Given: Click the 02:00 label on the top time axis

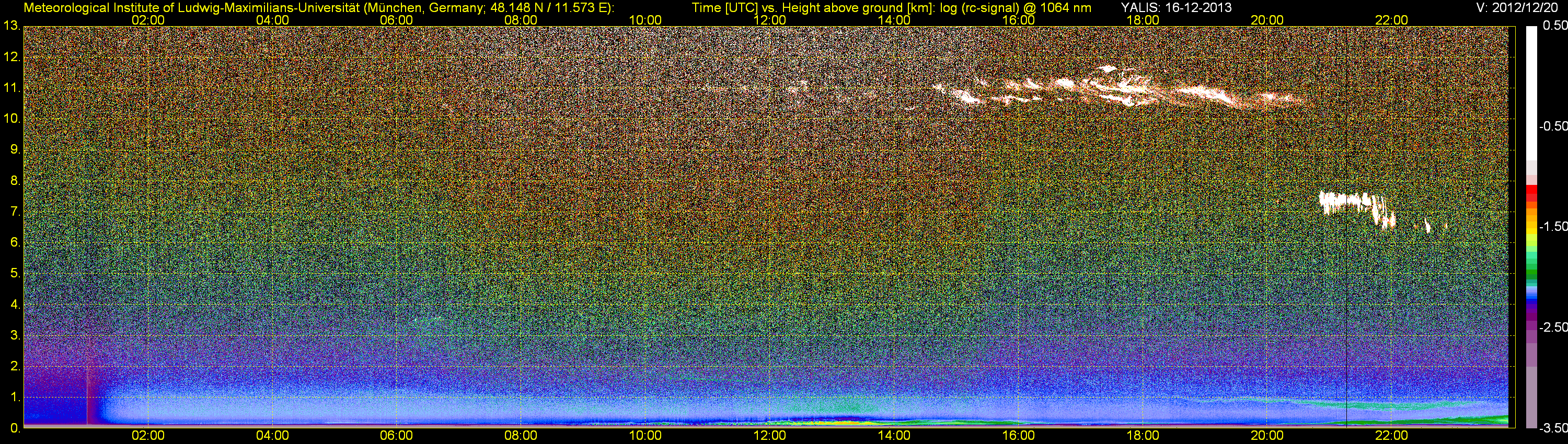Looking at the screenshot, I should (148, 20).
